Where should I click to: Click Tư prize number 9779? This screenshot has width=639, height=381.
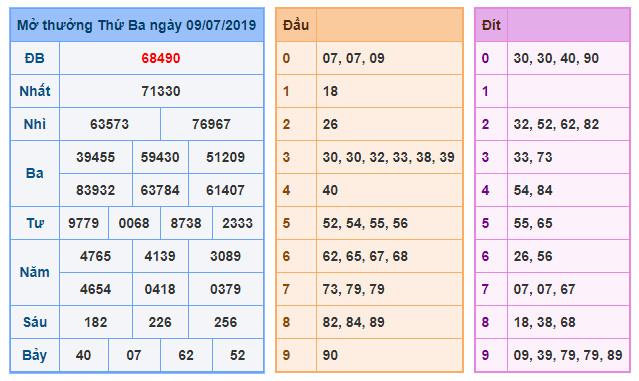[x=84, y=223]
